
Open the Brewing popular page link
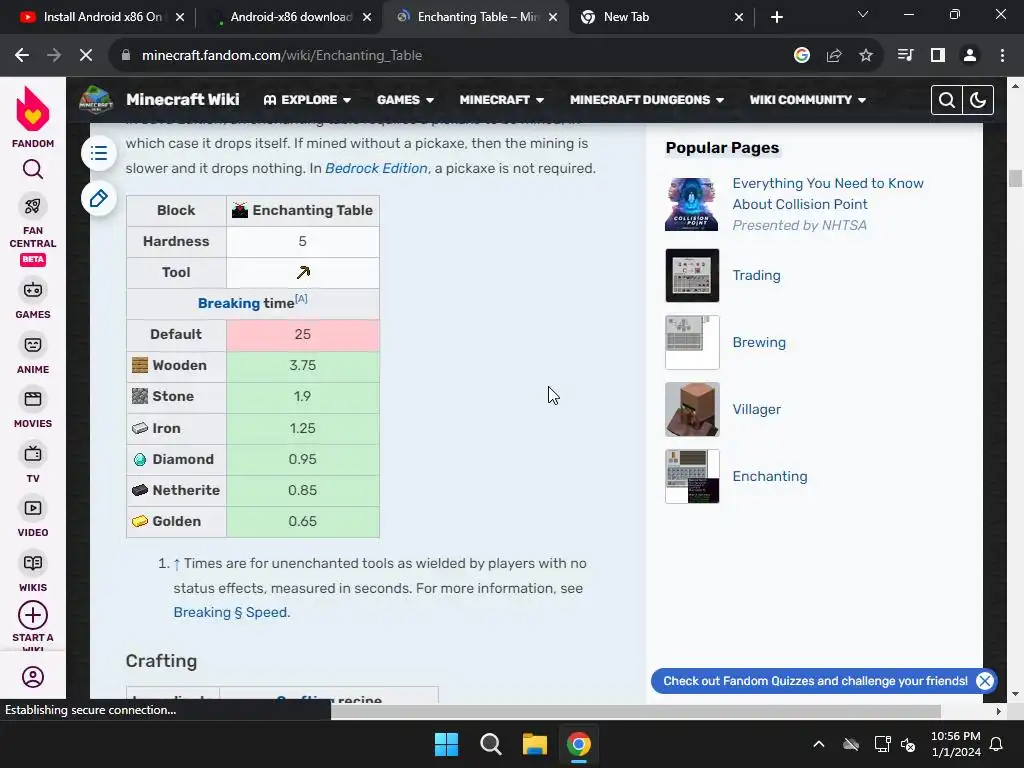pyautogui.click(x=759, y=342)
